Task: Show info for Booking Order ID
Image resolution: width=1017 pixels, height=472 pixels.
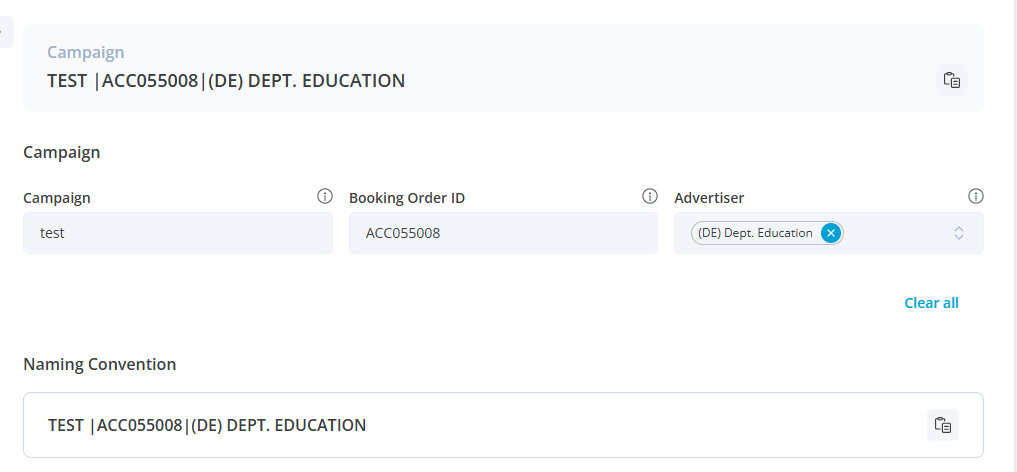Action: point(650,196)
